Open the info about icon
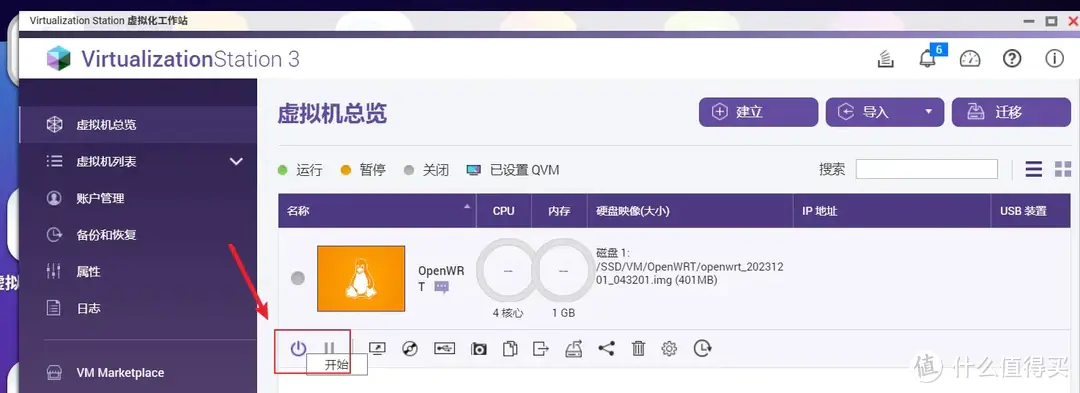The height and width of the screenshot is (393, 1080). [x=1055, y=59]
